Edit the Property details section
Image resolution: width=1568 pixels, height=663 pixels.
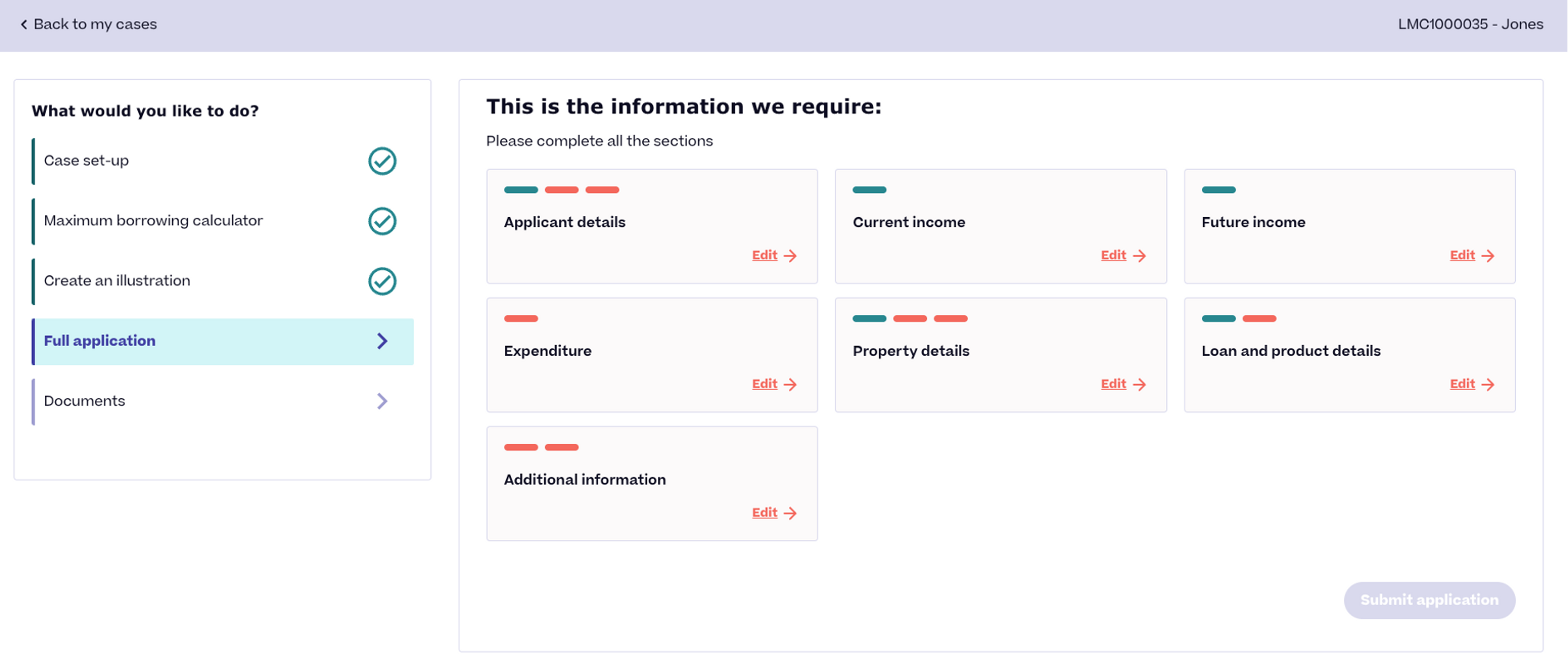[1113, 384]
